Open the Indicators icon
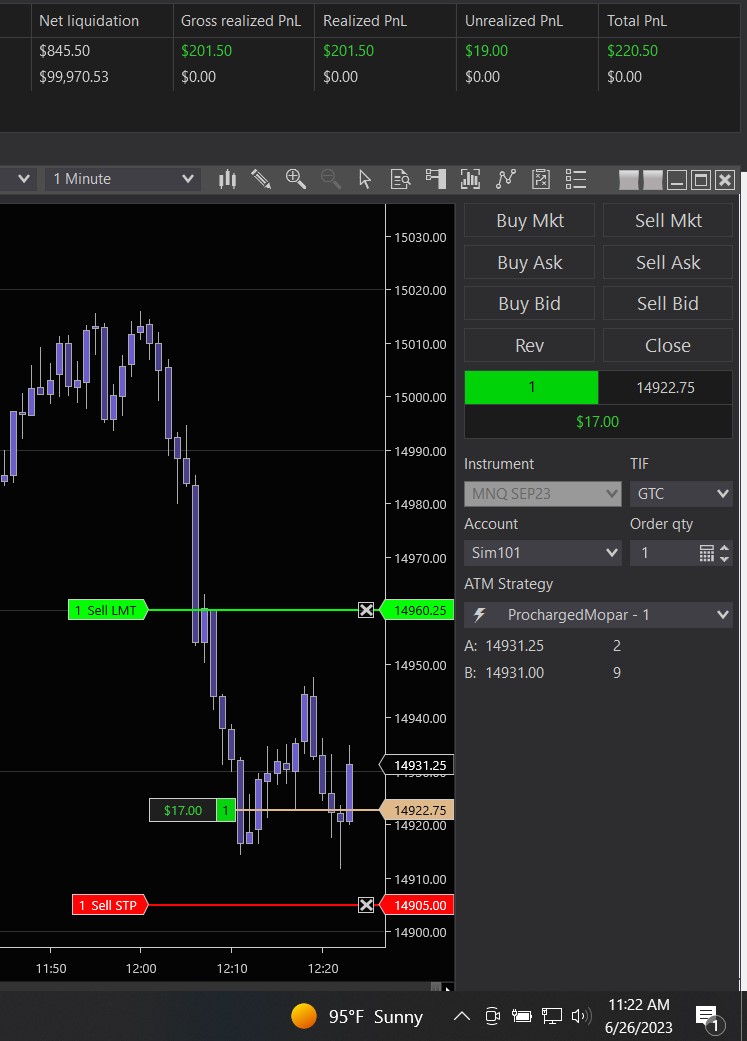 tap(505, 179)
